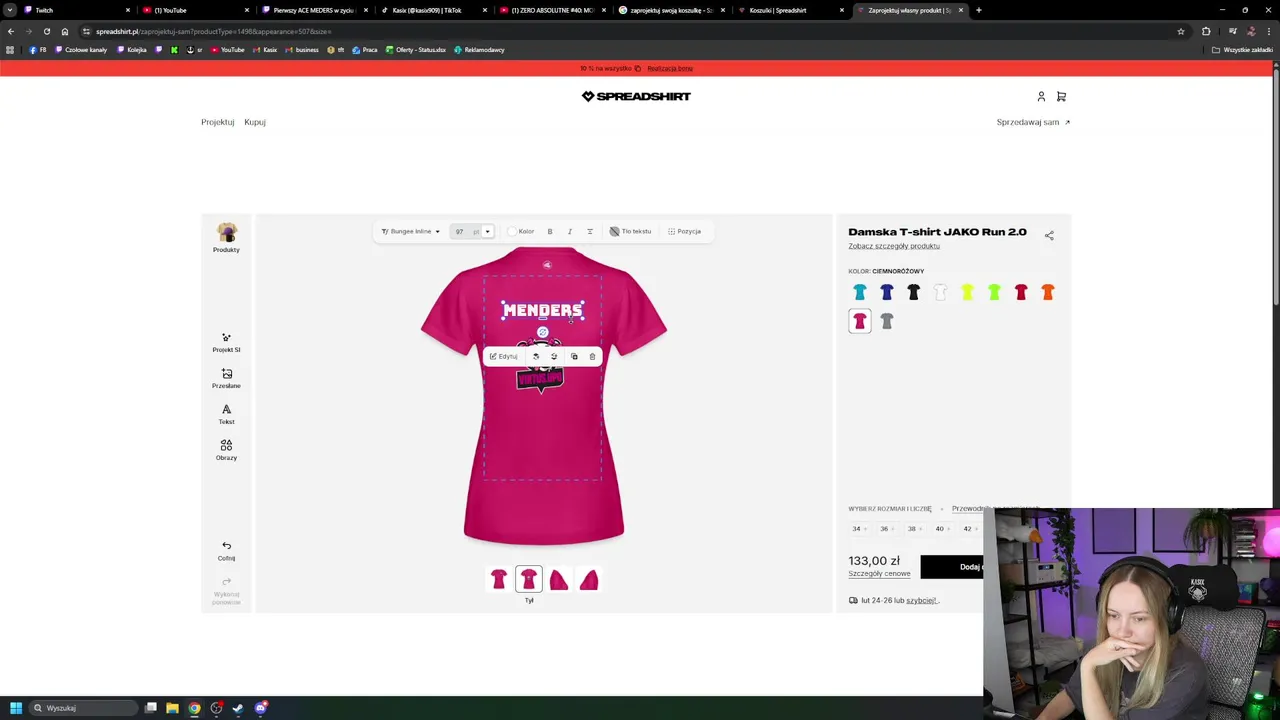Image resolution: width=1280 pixels, height=720 pixels.
Task: Click Realizacja bonu in promo banner
Action: (670, 68)
